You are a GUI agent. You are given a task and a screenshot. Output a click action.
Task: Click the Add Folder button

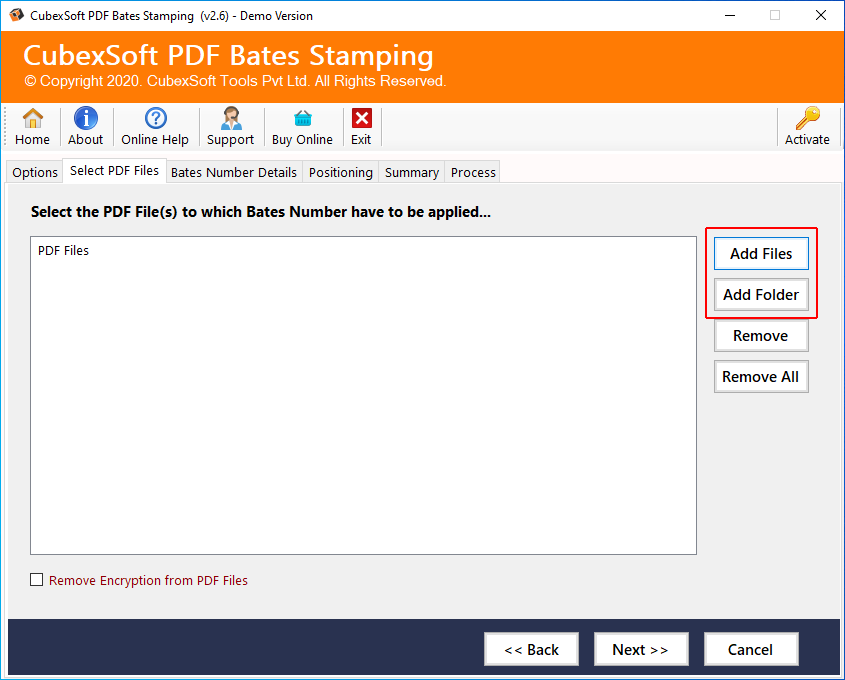[761, 295]
